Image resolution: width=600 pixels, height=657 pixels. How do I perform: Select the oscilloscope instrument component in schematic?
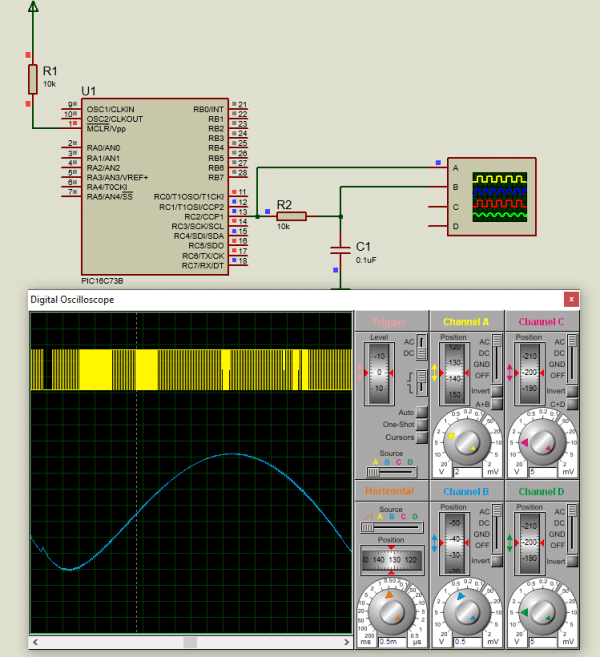coord(491,197)
